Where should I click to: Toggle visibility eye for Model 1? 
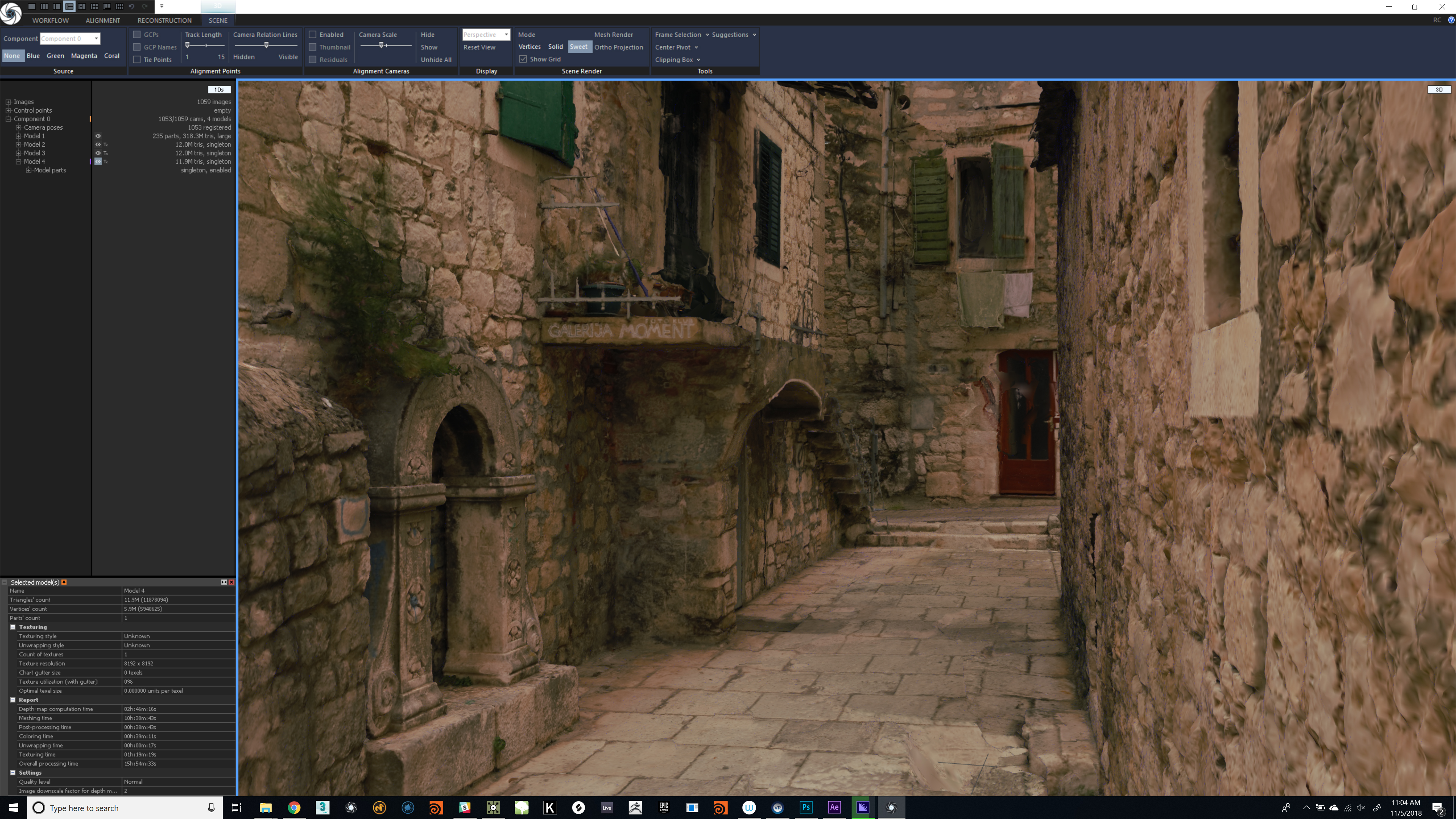click(x=98, y=136)
